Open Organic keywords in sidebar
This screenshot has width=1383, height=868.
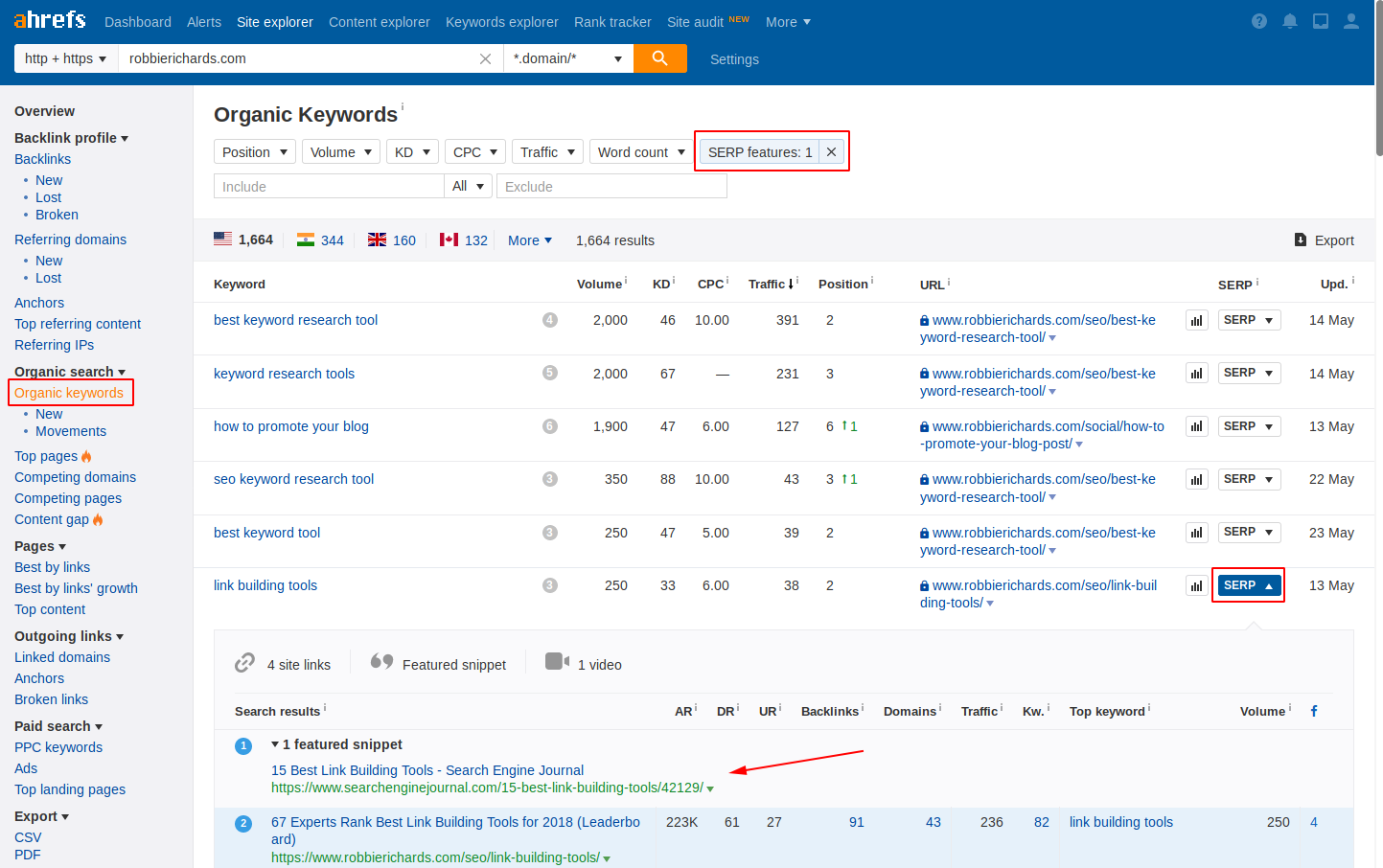click(x=69, y=393)
